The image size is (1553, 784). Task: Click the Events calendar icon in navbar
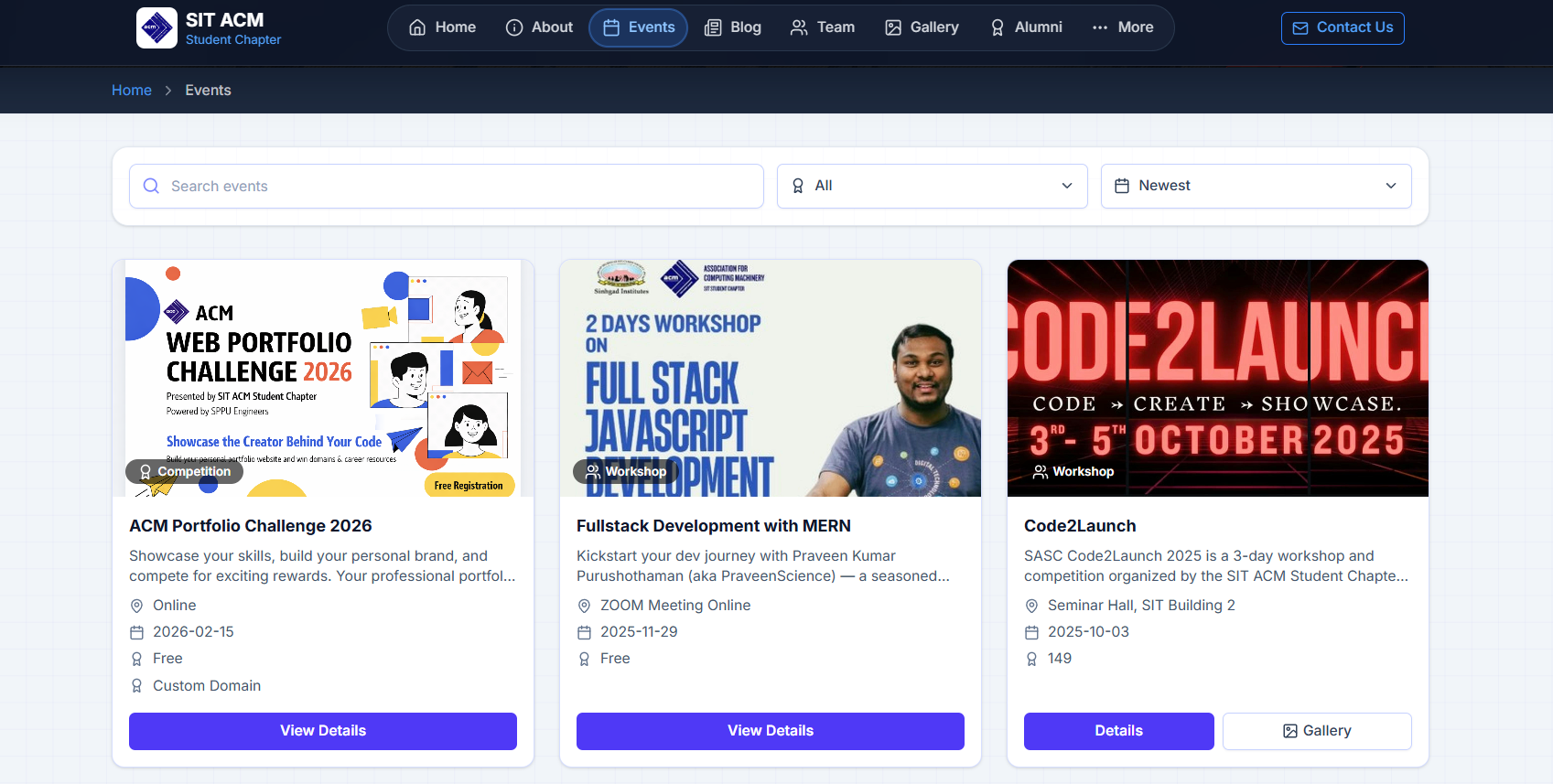coord(611,27)
